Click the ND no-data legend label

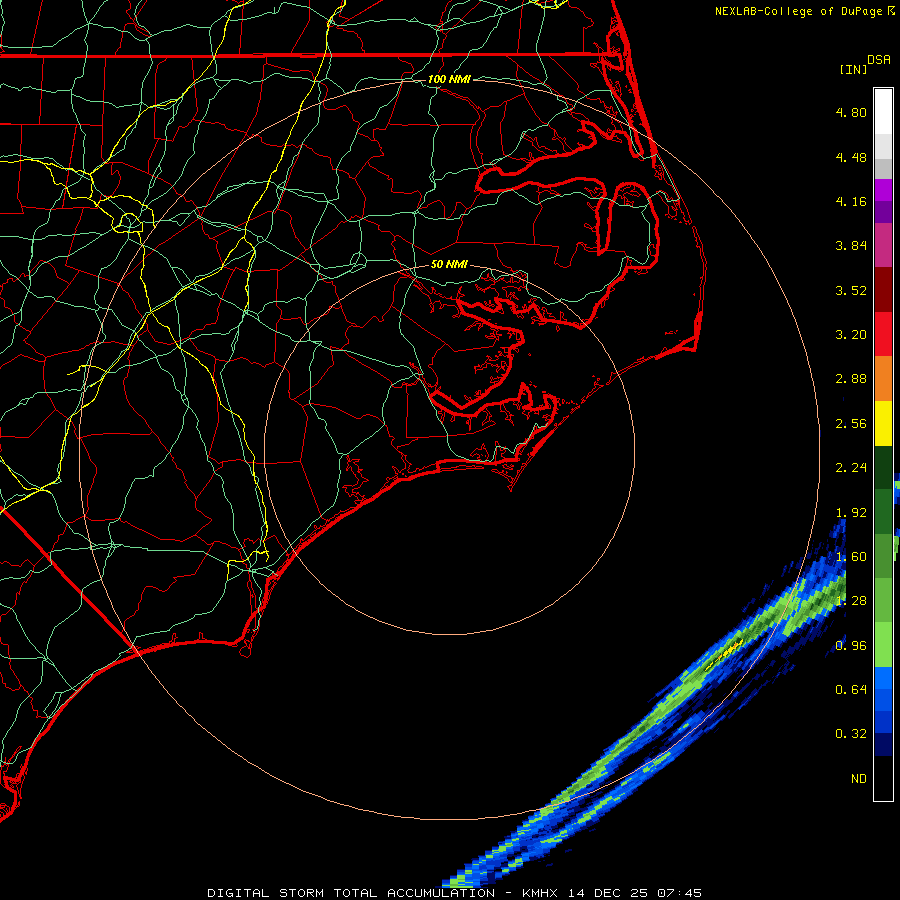click(x=859, y=779)
